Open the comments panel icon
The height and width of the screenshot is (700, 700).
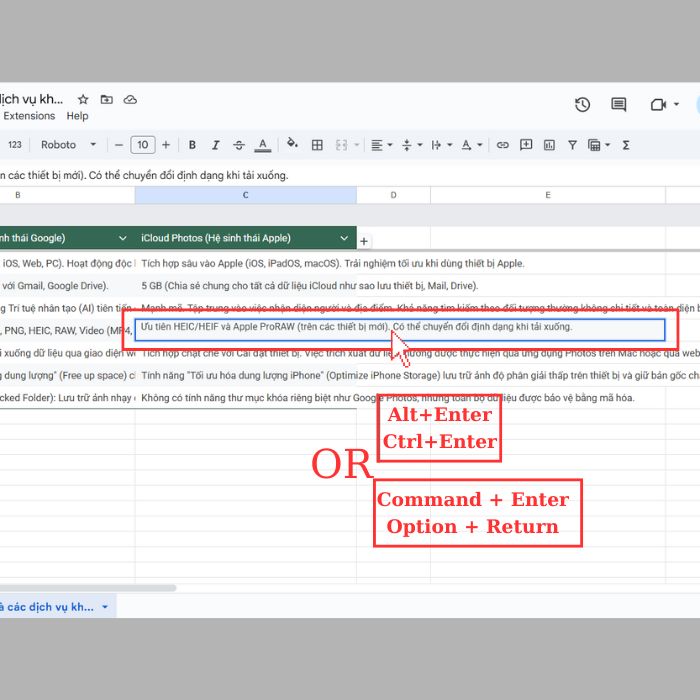(618, 105)
